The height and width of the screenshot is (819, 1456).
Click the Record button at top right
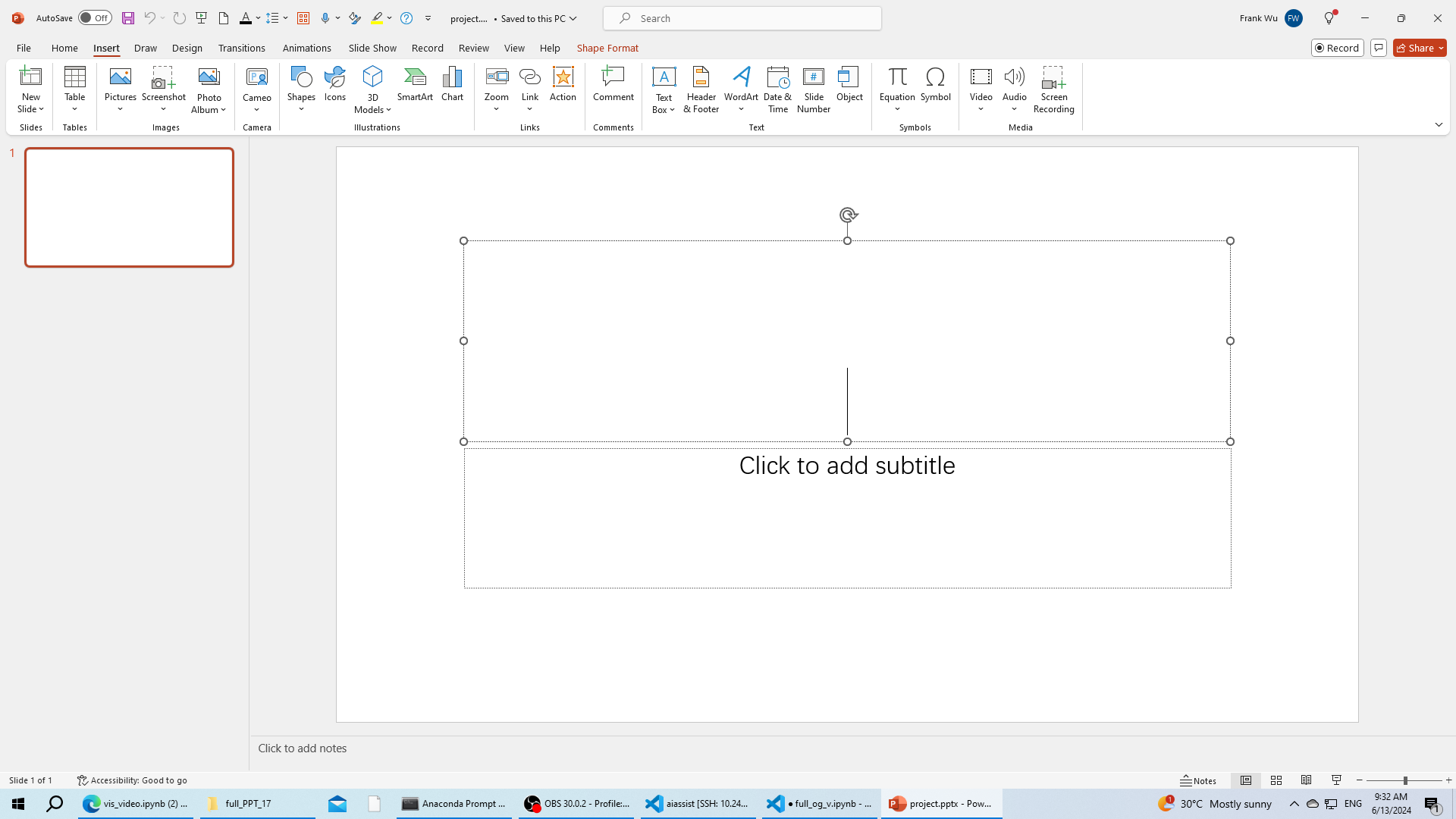pos(1337,48)
